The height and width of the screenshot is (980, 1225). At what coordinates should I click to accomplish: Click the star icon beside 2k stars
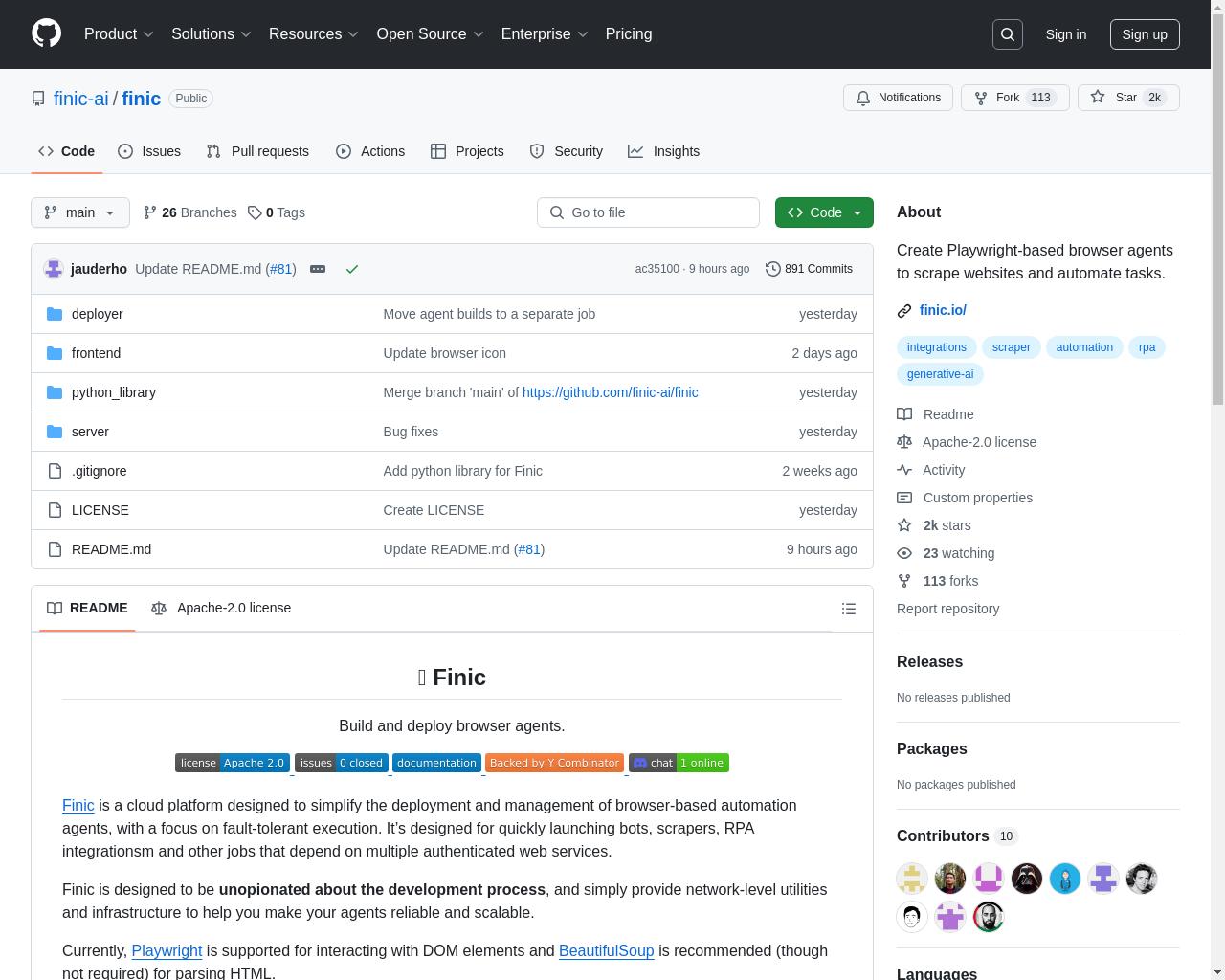[904, 525]
